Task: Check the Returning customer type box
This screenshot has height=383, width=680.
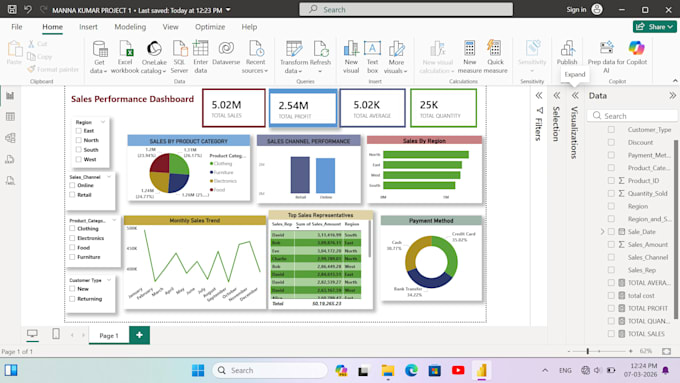Action: pos(72,298)
